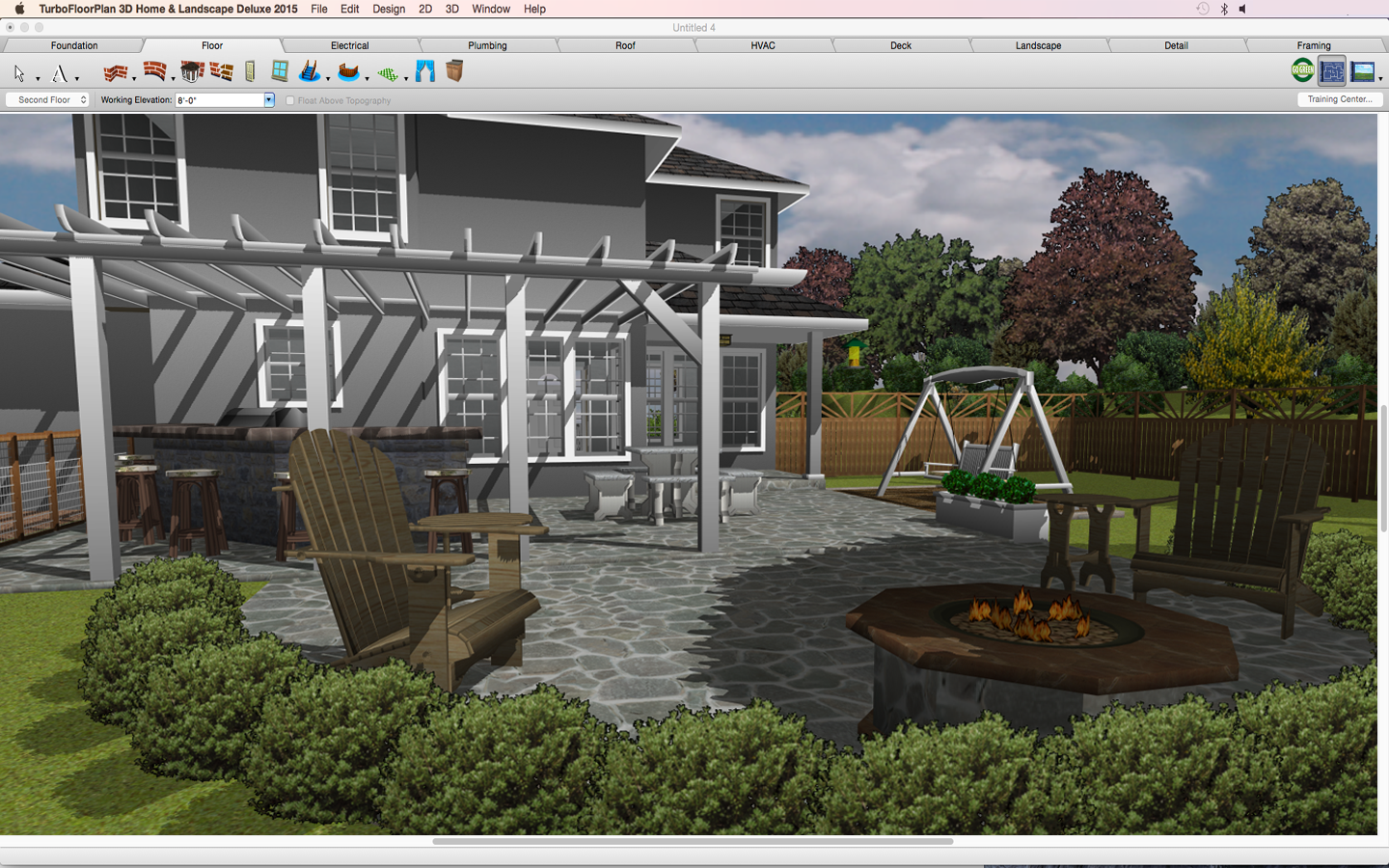
Task: Open Time Machine status icon
Action: click(x=1203, y=9)
